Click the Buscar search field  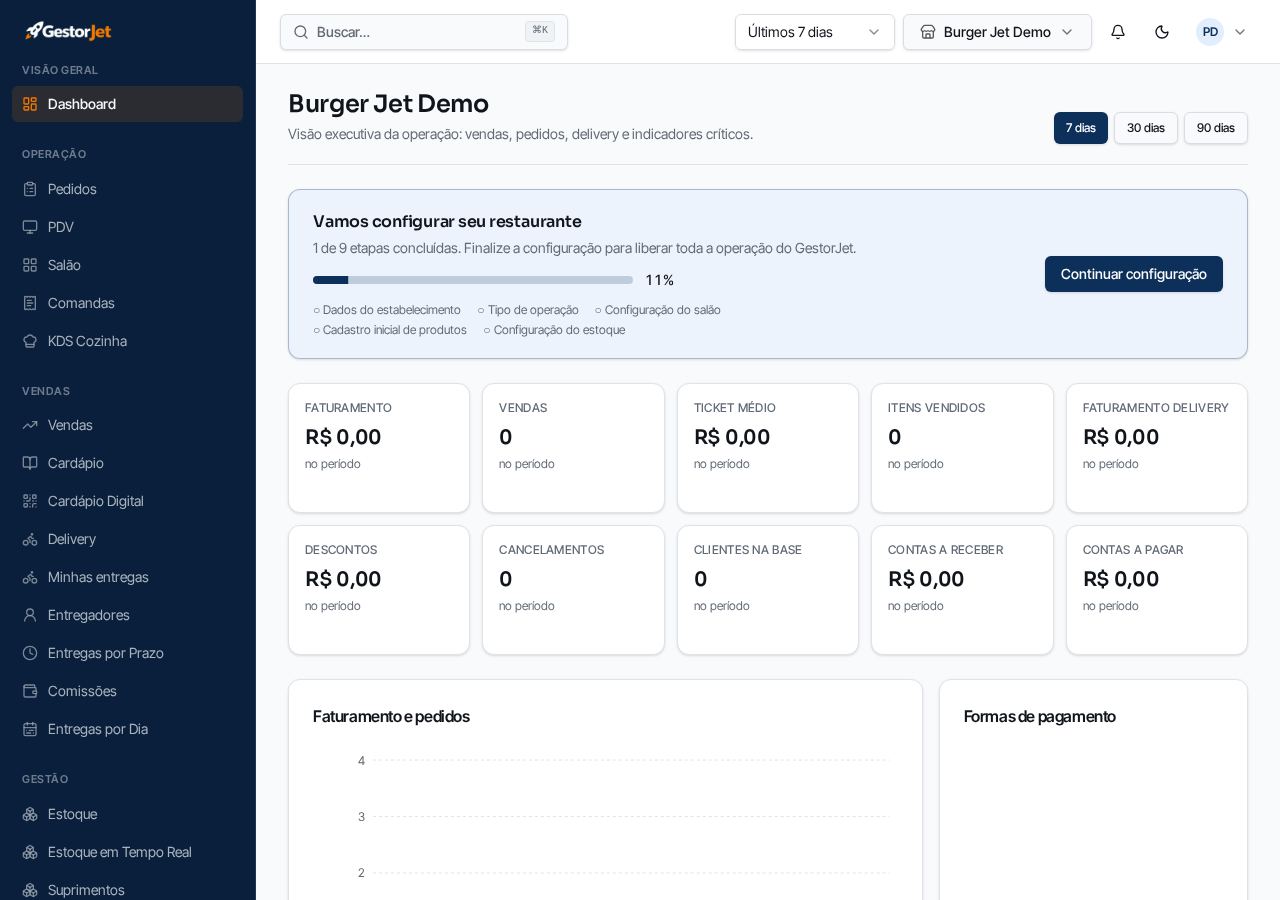(x=424, y=32)
